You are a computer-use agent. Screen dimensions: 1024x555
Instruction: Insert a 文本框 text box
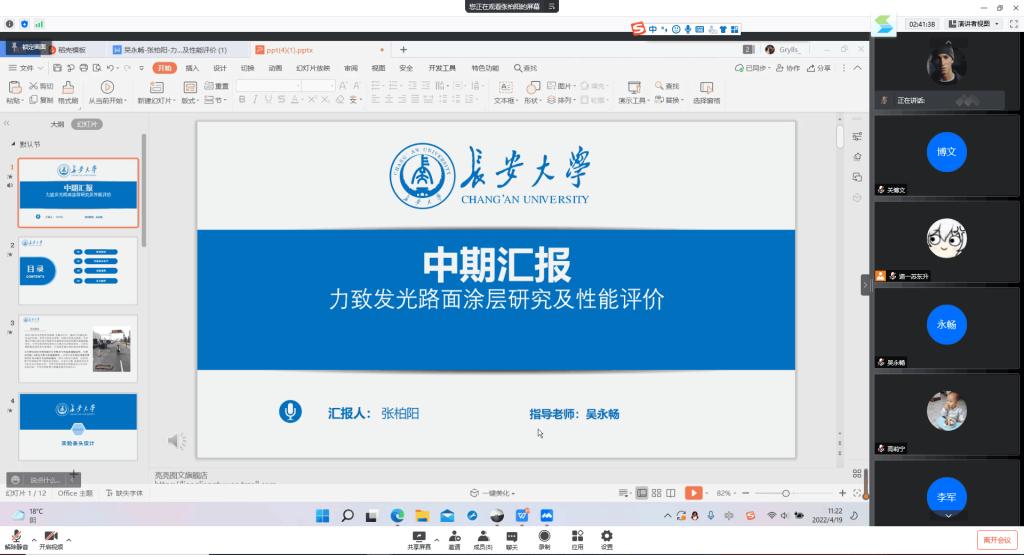click(504, 87)
